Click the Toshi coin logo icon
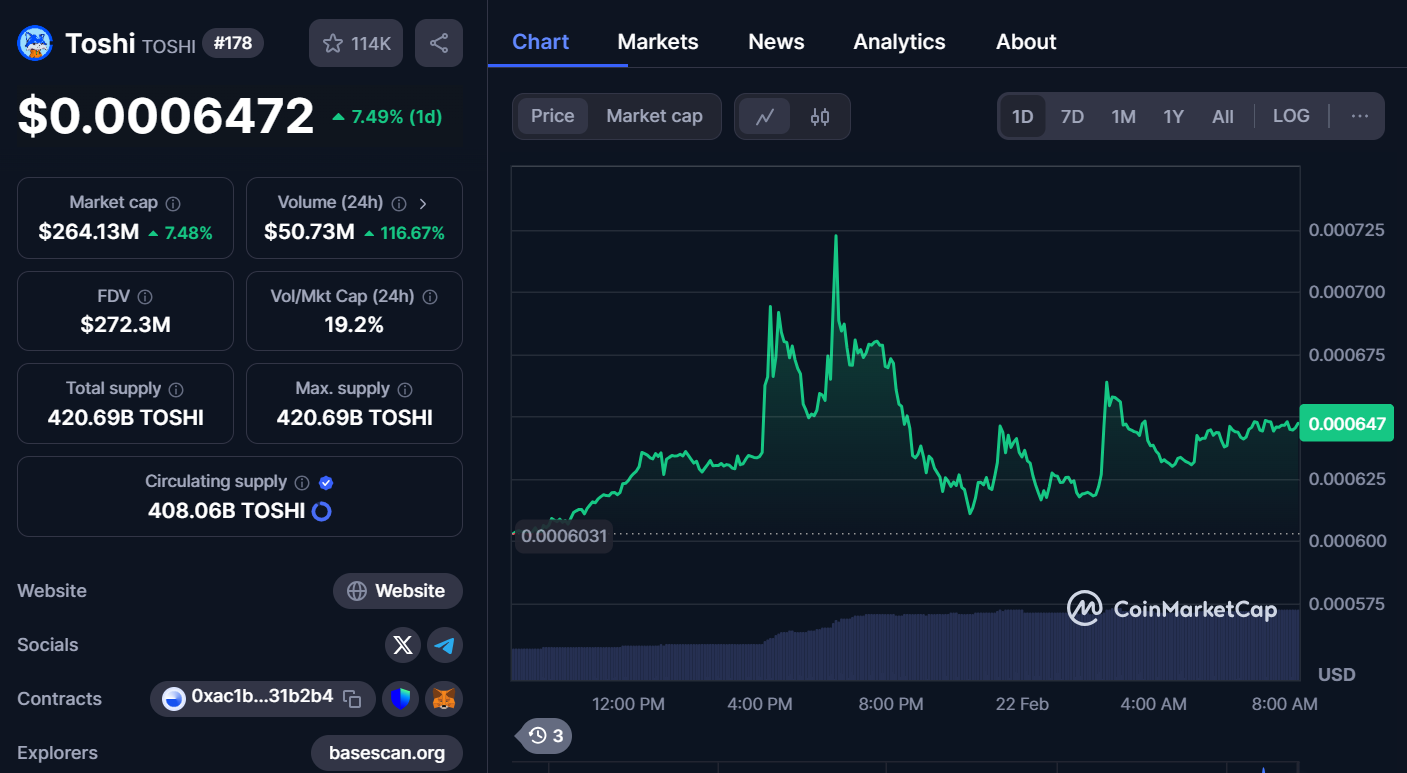This screenshot has height=773, width=1407. coord(36,43)
